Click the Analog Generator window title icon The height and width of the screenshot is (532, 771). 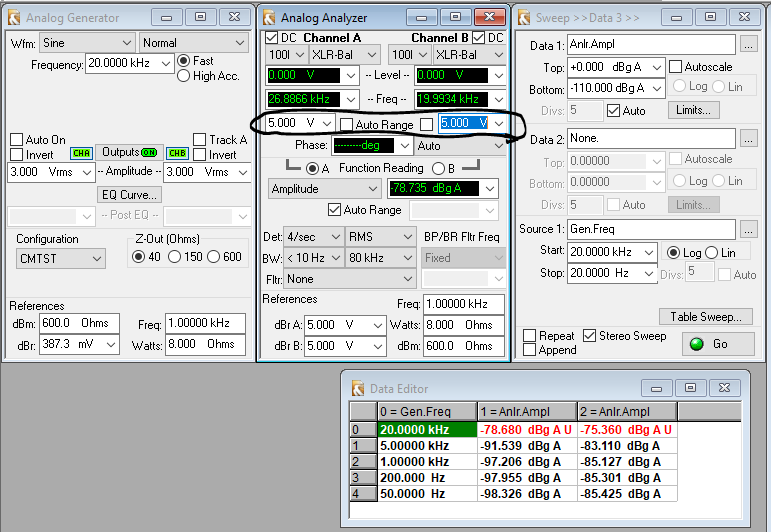(14, 18)
